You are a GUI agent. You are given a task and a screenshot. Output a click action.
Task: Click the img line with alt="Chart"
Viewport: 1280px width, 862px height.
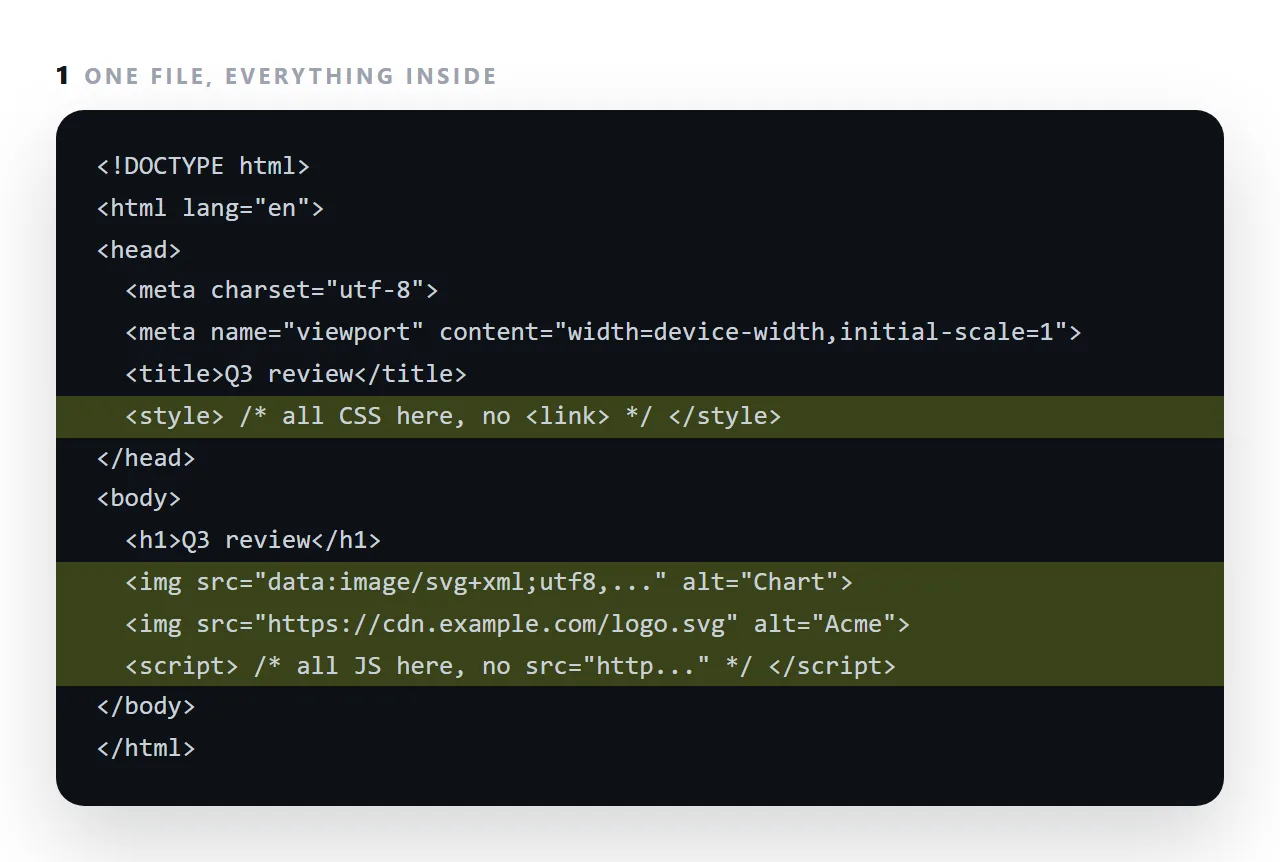click(640, 582)
